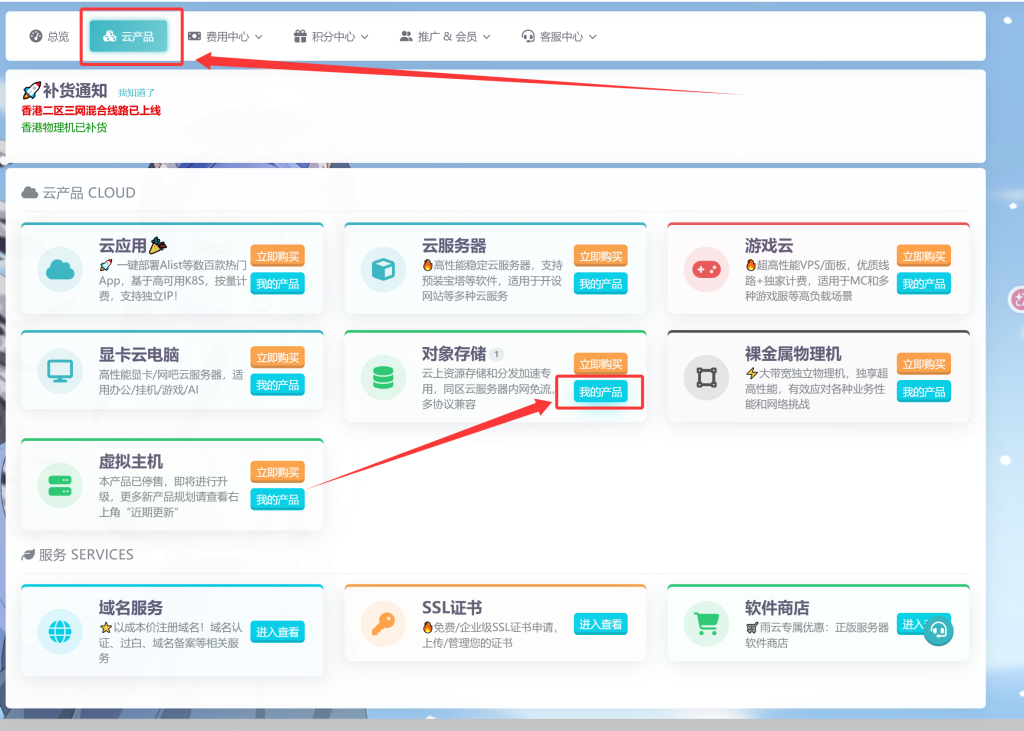The width and height of the screenshot is (1024, 731).
Task: Open the 推广 & 会员 dropdown
Action: (x=445, y=37)
